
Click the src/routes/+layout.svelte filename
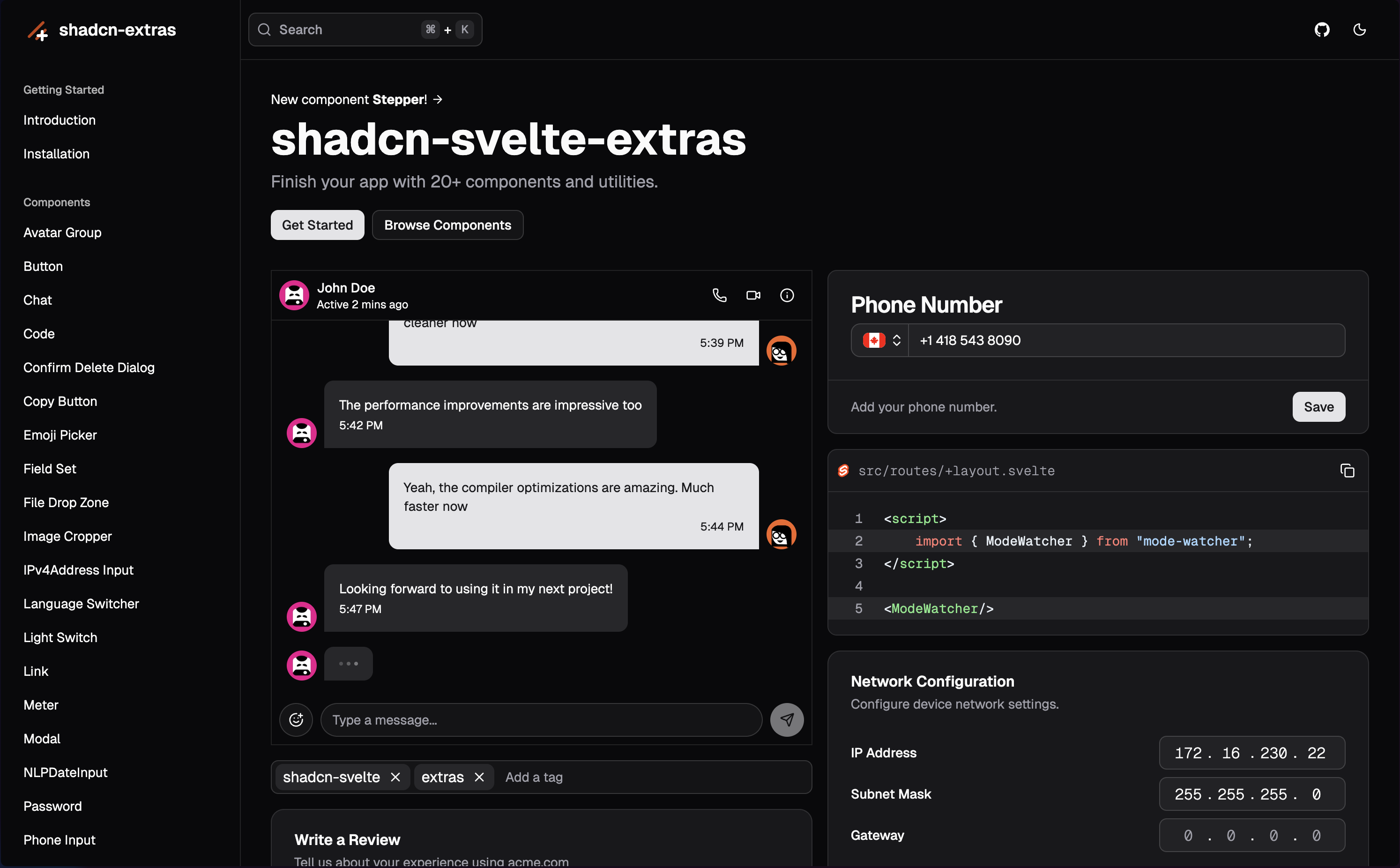pos(956,471)
